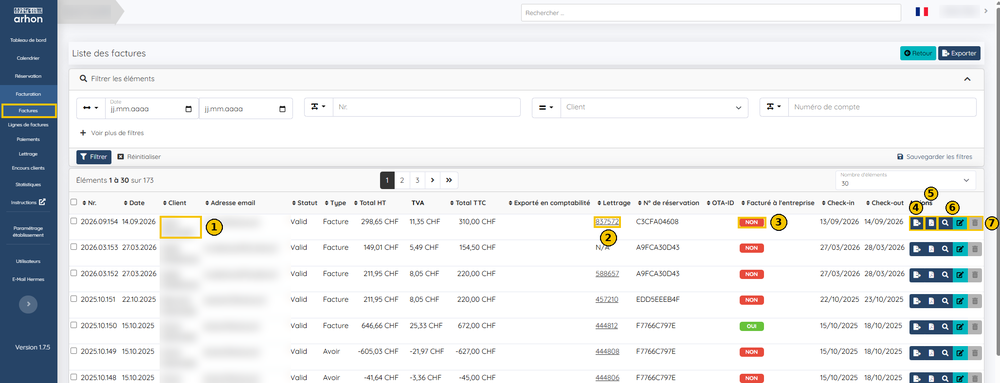Tick the checkbox for invoice 2025.10.151
1000x383 pixels.
coord(73,299)
